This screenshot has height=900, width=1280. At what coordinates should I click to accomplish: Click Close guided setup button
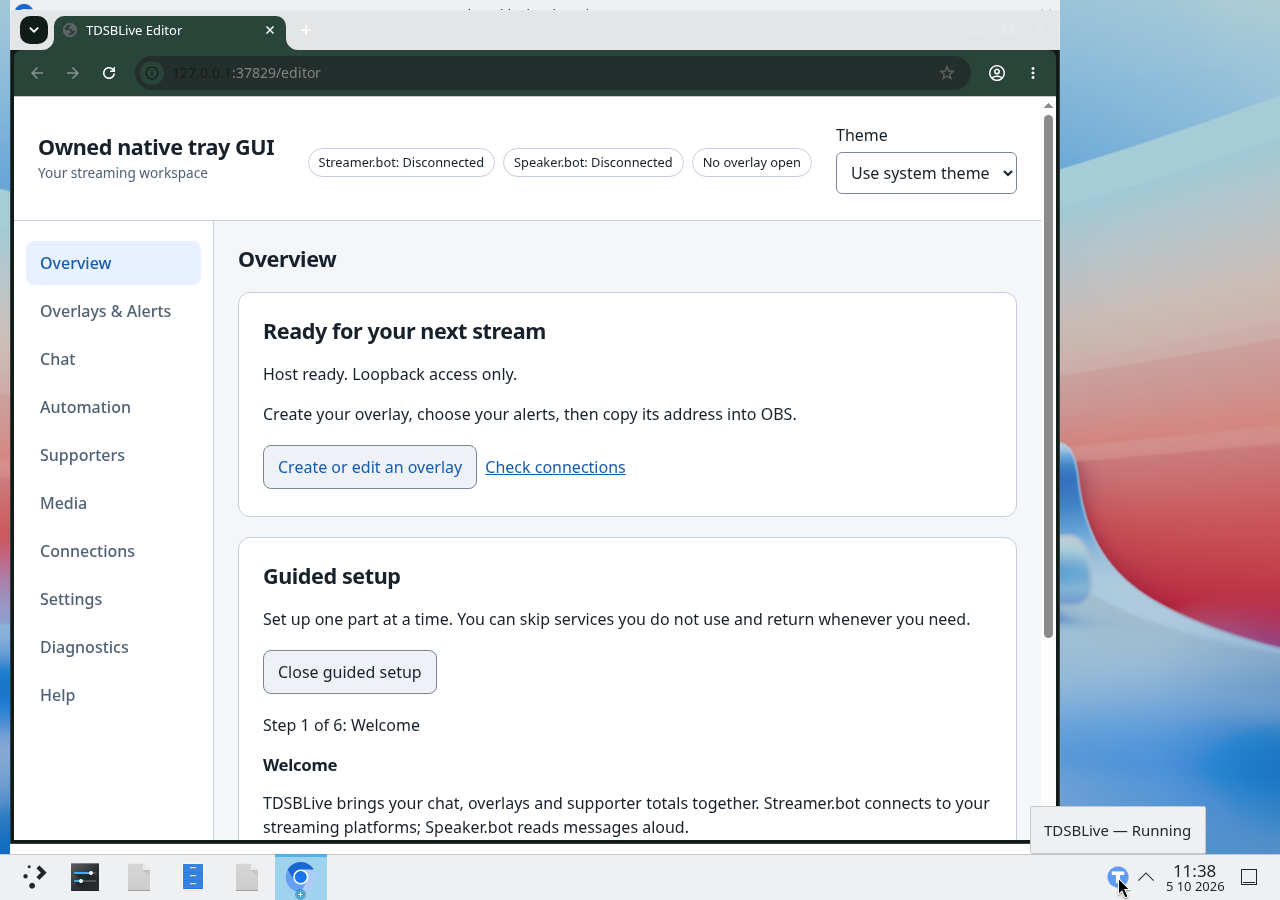[x=350, y=672]
